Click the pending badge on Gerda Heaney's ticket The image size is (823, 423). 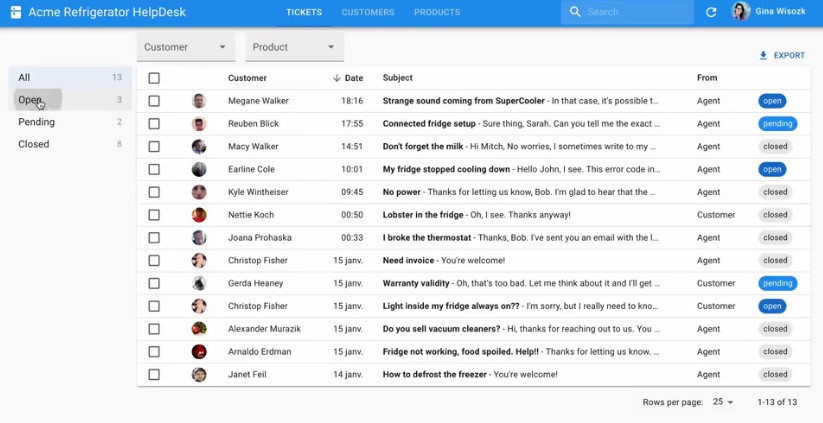(x=777, y=283)
